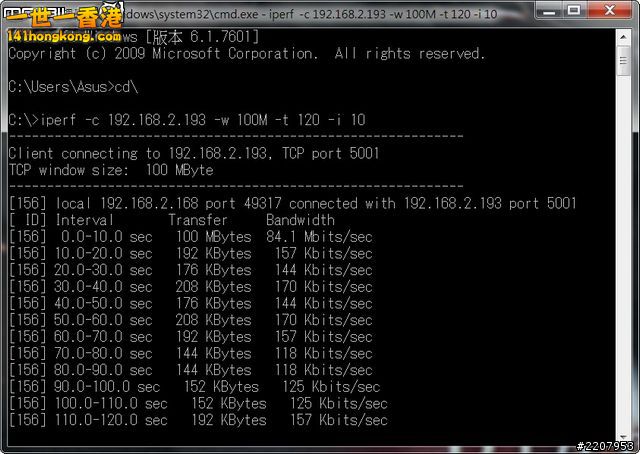Click the 'TCP window size: 100 MByte' line
The width and height of the screenshot is (640, 454).
click(110, 170)
